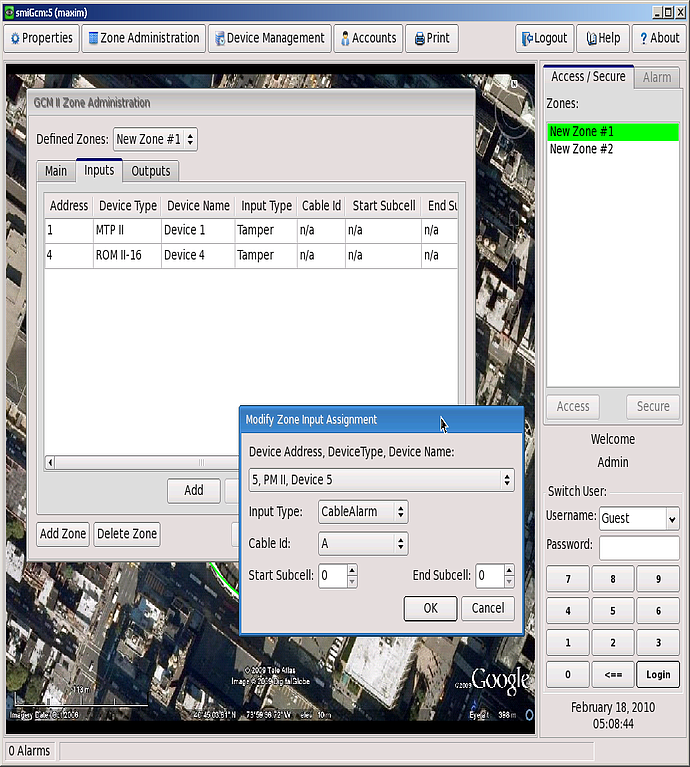Cancel the Modify Zone Input dialog
The width and height of the screenshot is (690, 767).
pos(488,608)
